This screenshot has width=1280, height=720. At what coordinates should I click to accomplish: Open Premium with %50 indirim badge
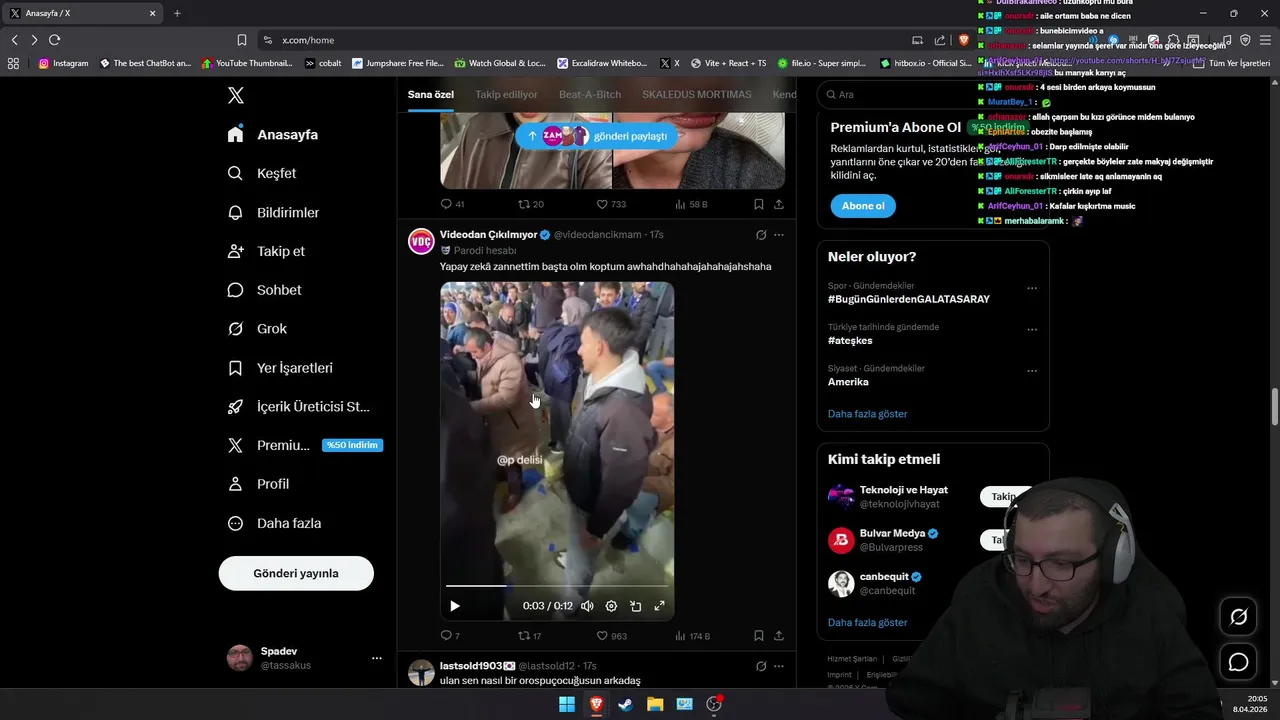(x=305, y=445)
